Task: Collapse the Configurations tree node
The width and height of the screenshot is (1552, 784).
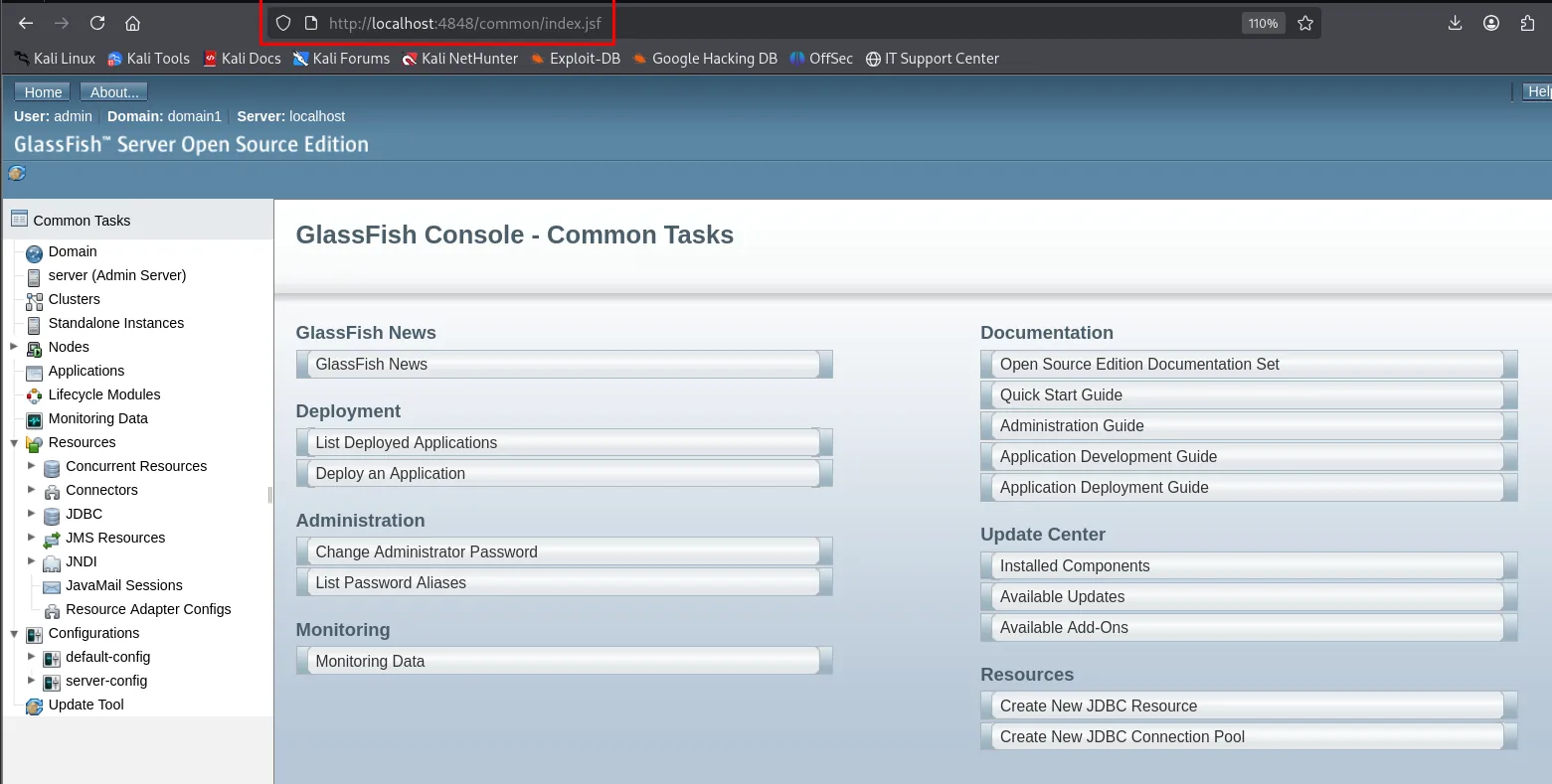Action: point(14,633)
